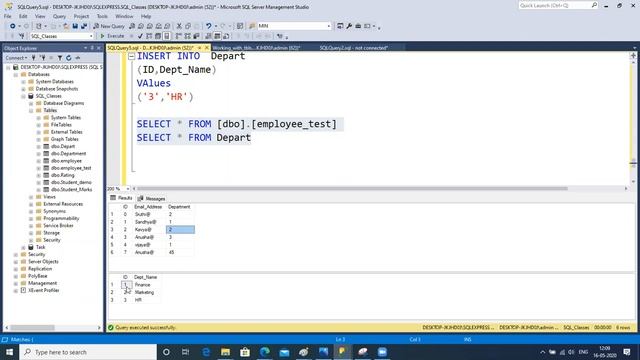This screenshot has height=360, width=640.
Task: Select the Programmability folder
Action: pyautogui.click(x=61, y=218)
